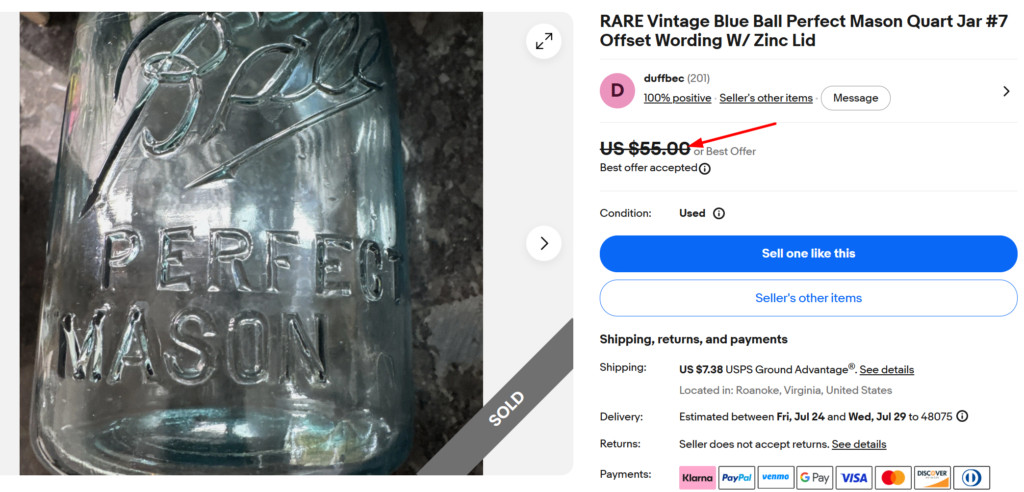This screenshot has height=492, width=1024.
Task: Select the Discover card icon
Action: coord(932,478)
